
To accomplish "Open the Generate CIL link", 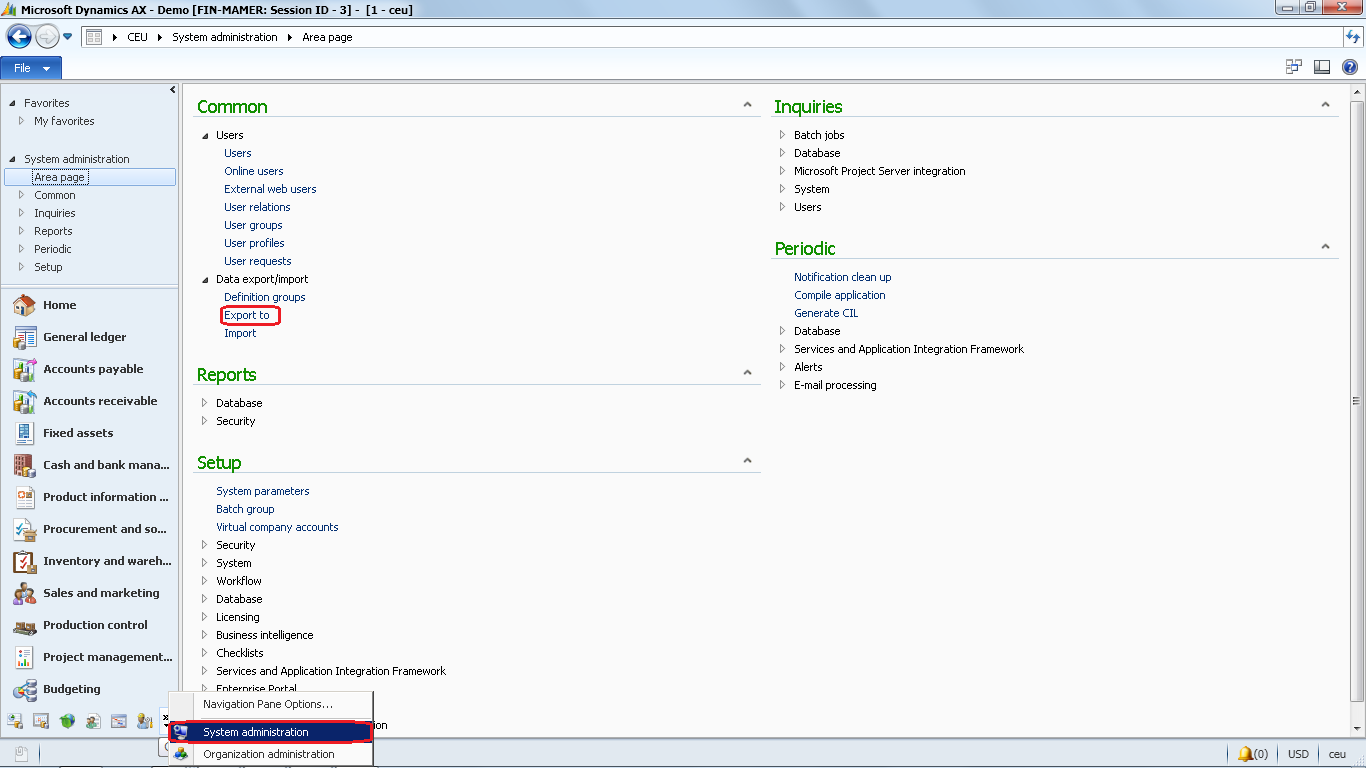I will tap(826, 313).
